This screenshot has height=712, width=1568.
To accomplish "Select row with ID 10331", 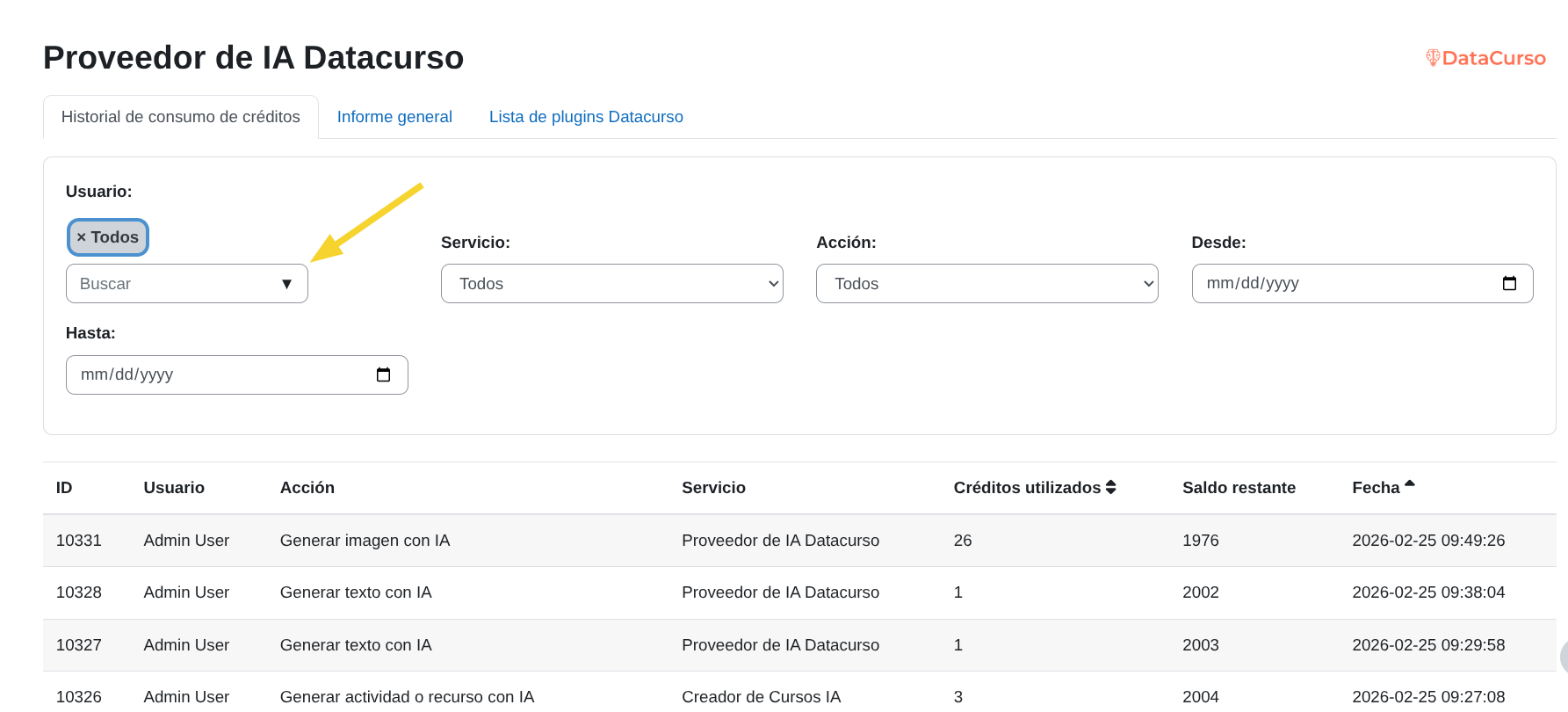I will 79,541.
